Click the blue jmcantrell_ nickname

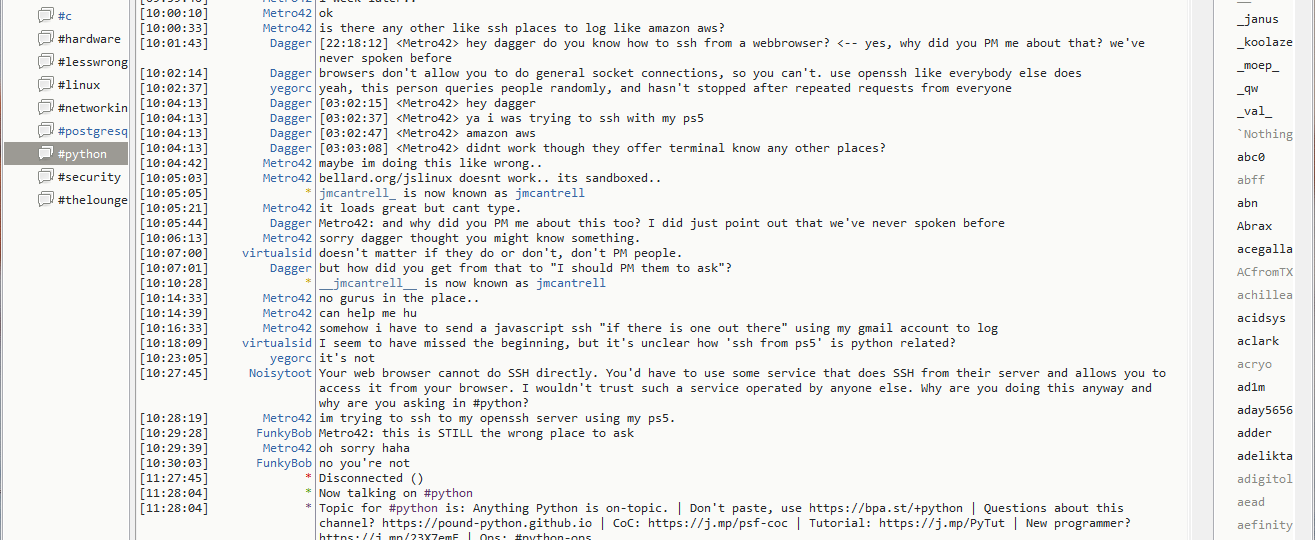point(358,193)
